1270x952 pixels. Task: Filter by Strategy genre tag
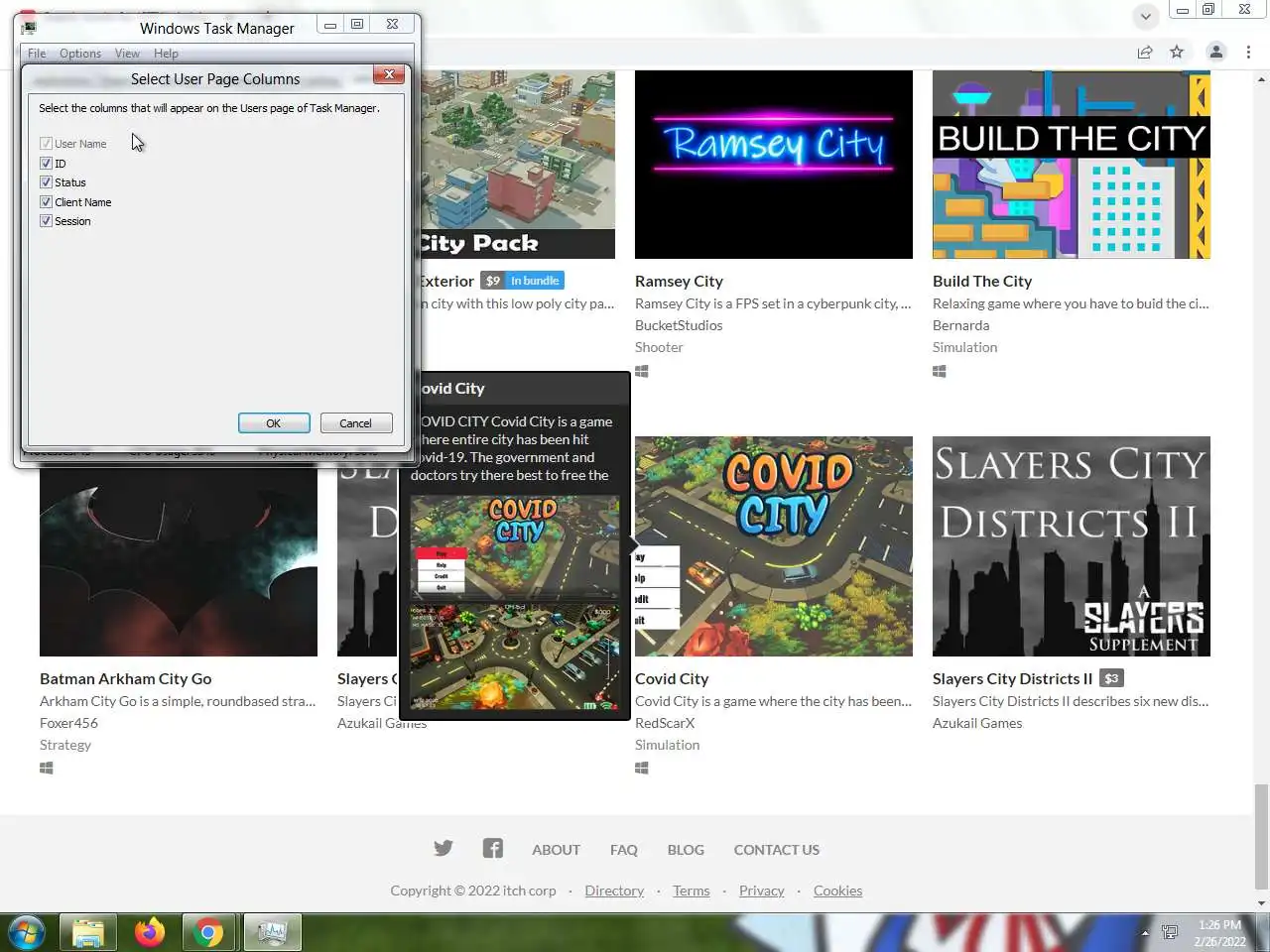pyautogui.click(x=65, y=745)
